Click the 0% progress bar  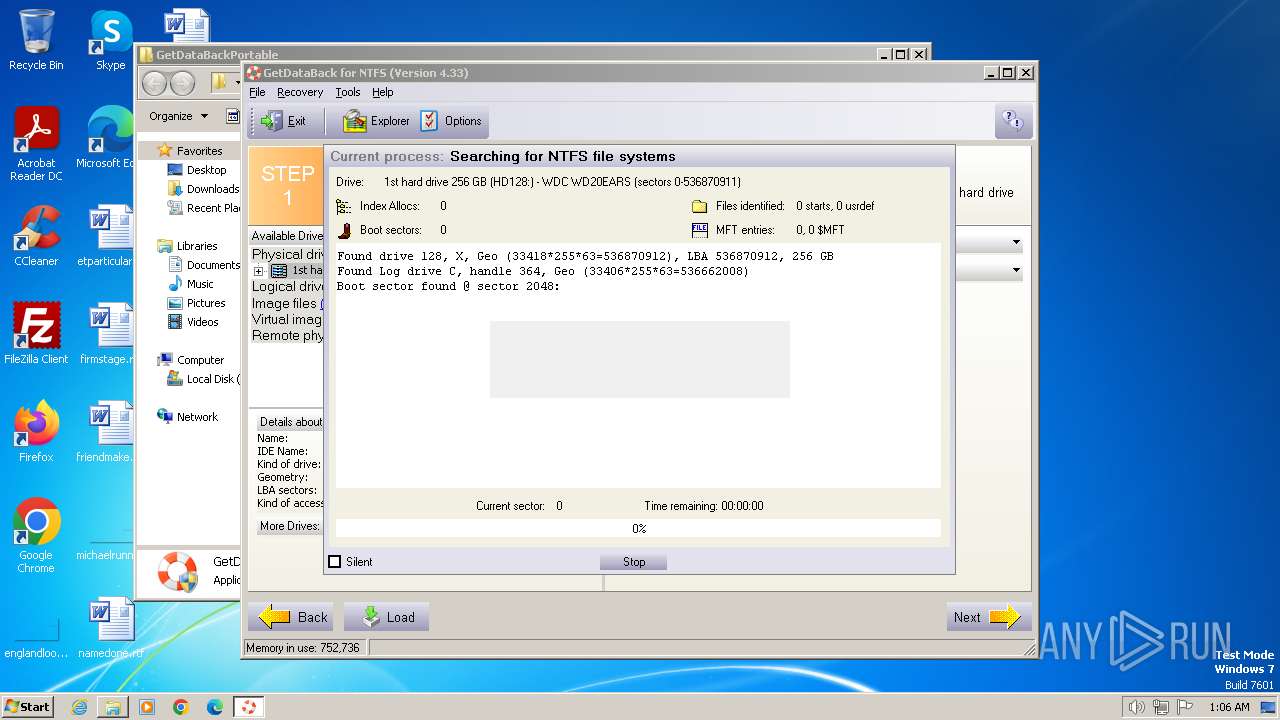[638, 528]
